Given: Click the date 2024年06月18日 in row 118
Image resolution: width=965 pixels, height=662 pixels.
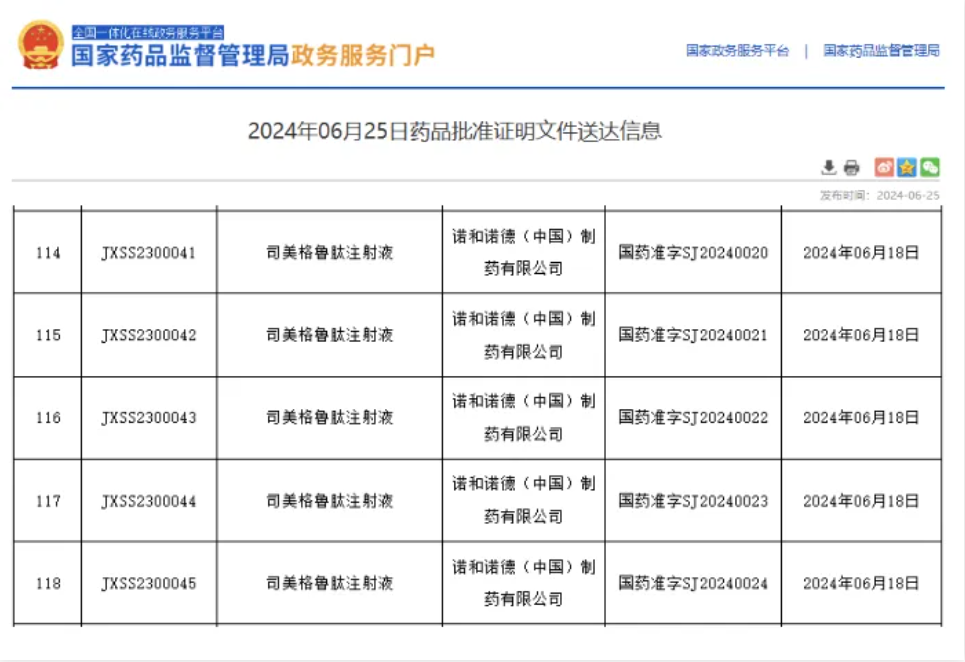Looking at the screenshot, I should tap(861, 583).
